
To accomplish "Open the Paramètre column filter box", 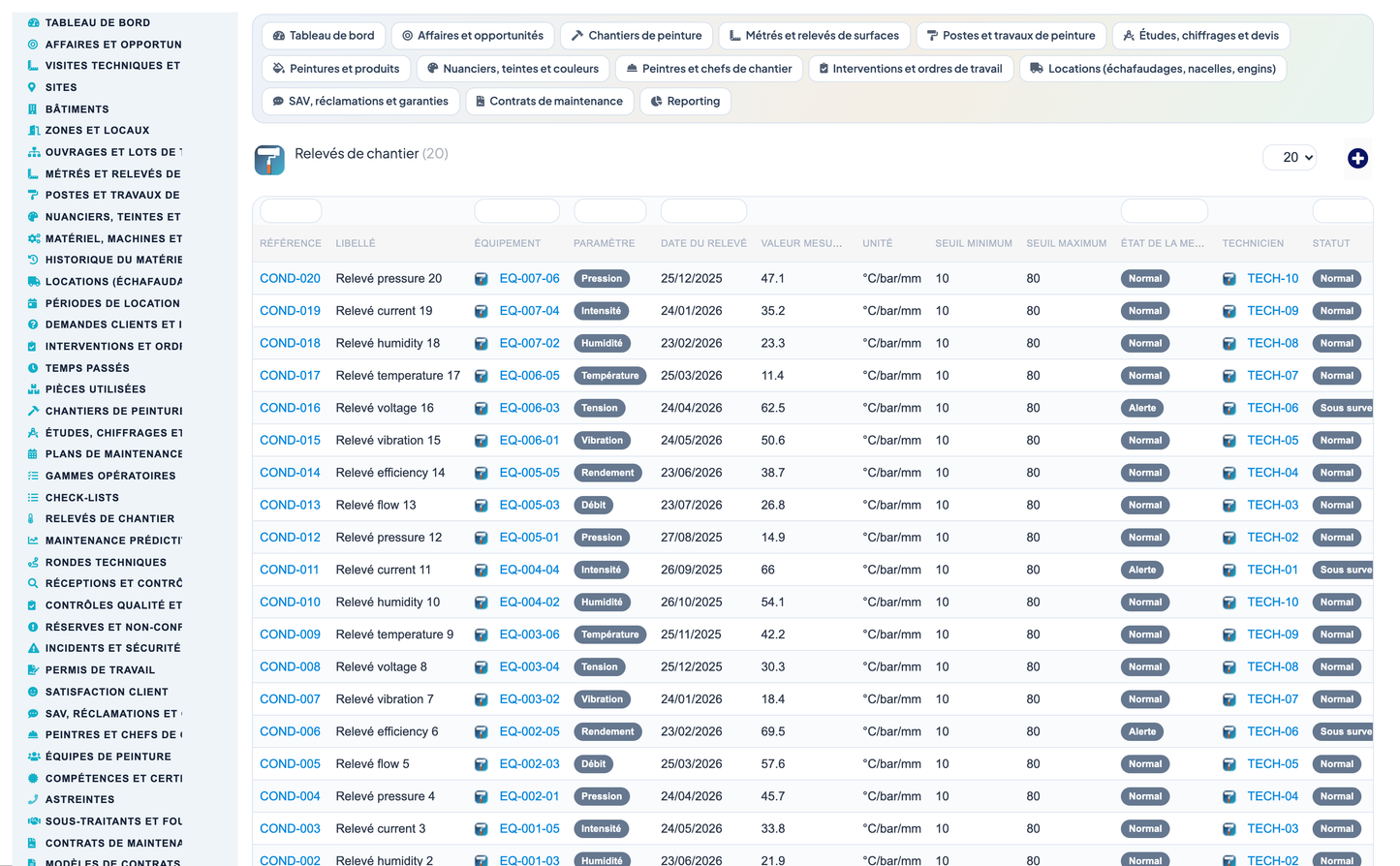I will (x=609, y=210).
